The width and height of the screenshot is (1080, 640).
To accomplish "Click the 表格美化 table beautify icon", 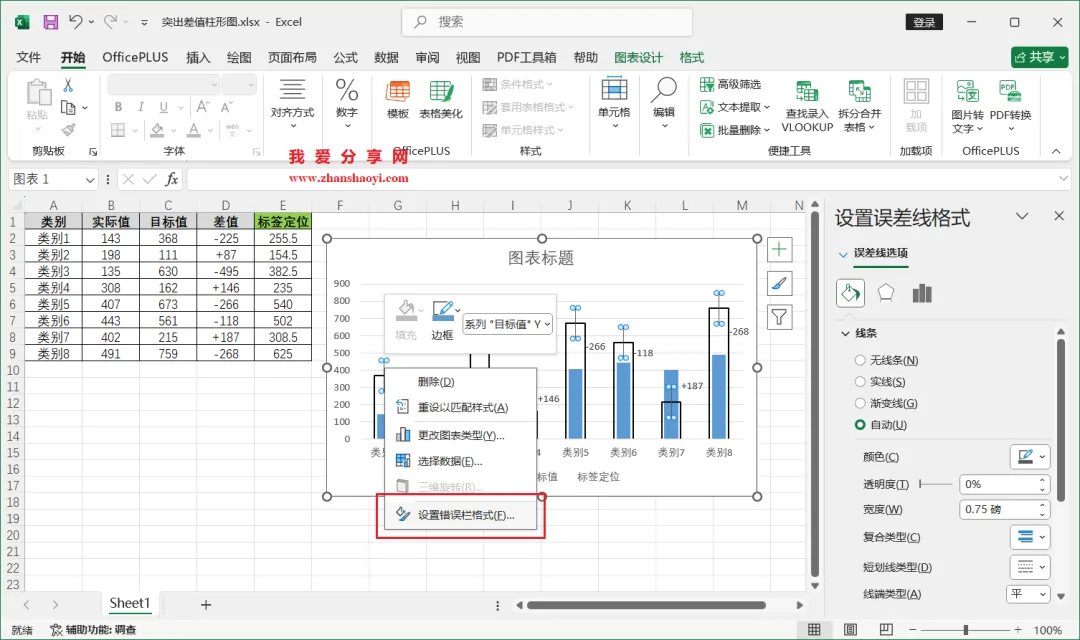I will pyautogui.click(x=441, y=92).
